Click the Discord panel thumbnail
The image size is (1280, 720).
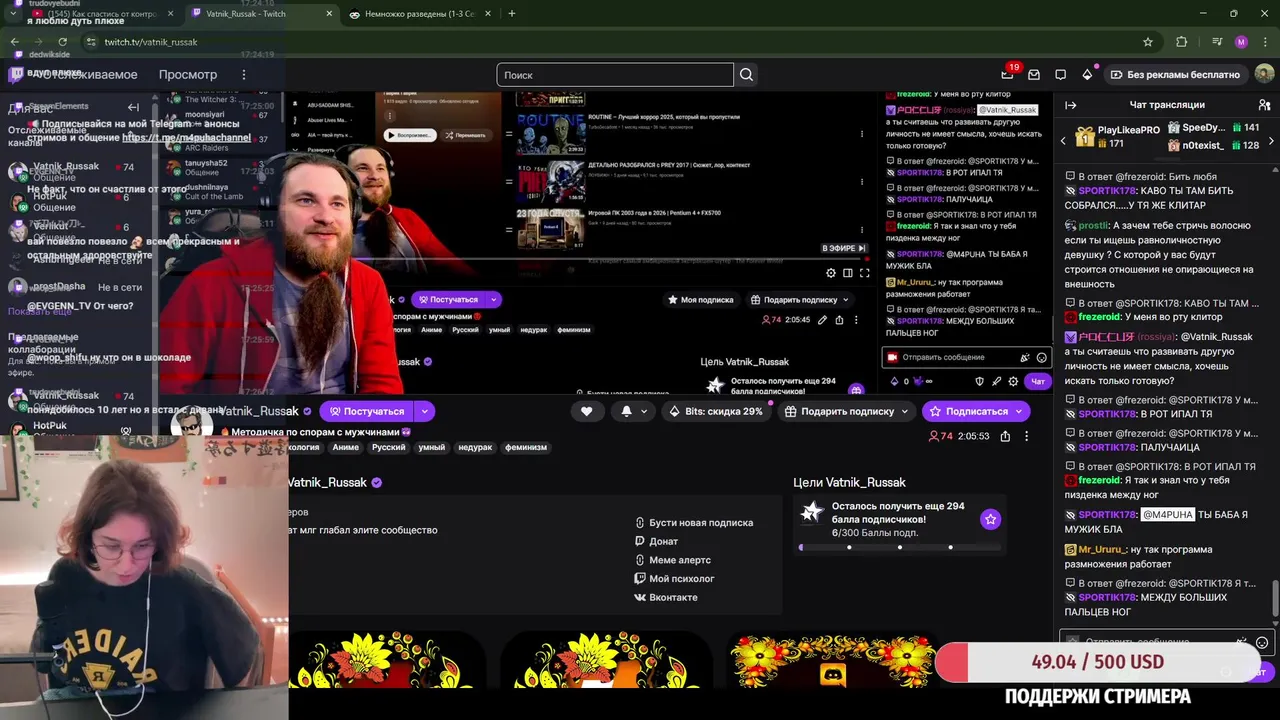pyautogui.click(x=832, y=660)
